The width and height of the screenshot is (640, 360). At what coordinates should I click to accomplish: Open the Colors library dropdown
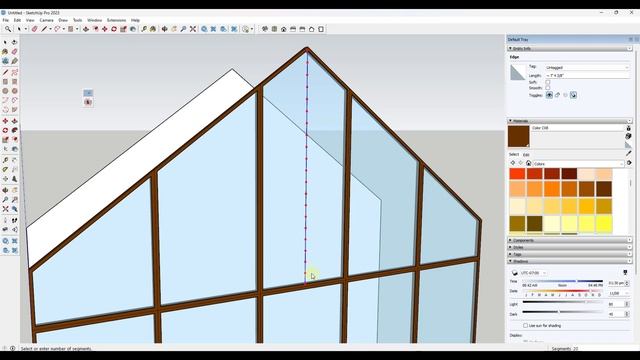click(x=578, y=164)
